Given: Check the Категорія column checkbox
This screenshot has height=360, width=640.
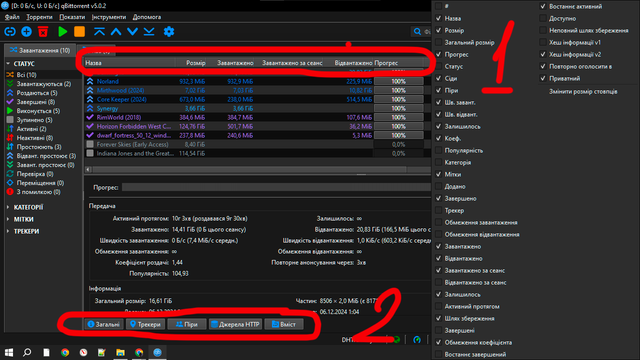Looking at the screenshot, I should (438, 162).
